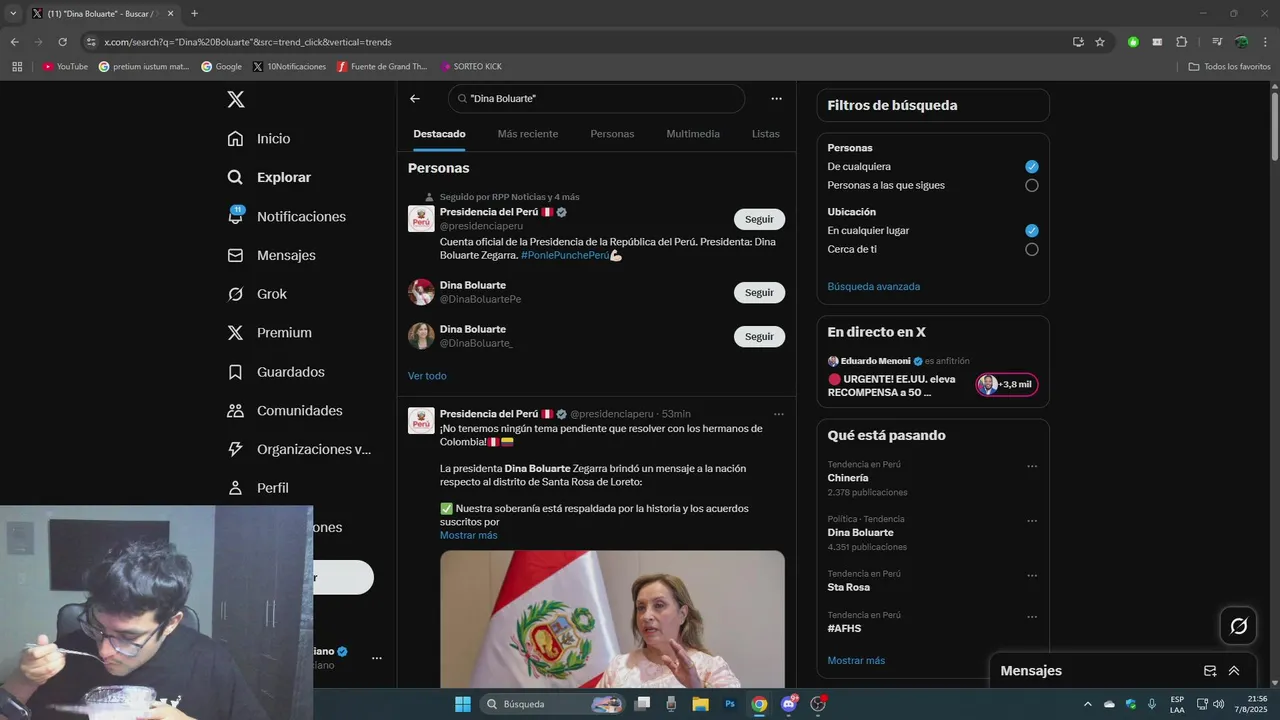Open a new Chrome tab
This screenshot has height=720, width=1280.
pyautogui.click(x=194, y=14)
